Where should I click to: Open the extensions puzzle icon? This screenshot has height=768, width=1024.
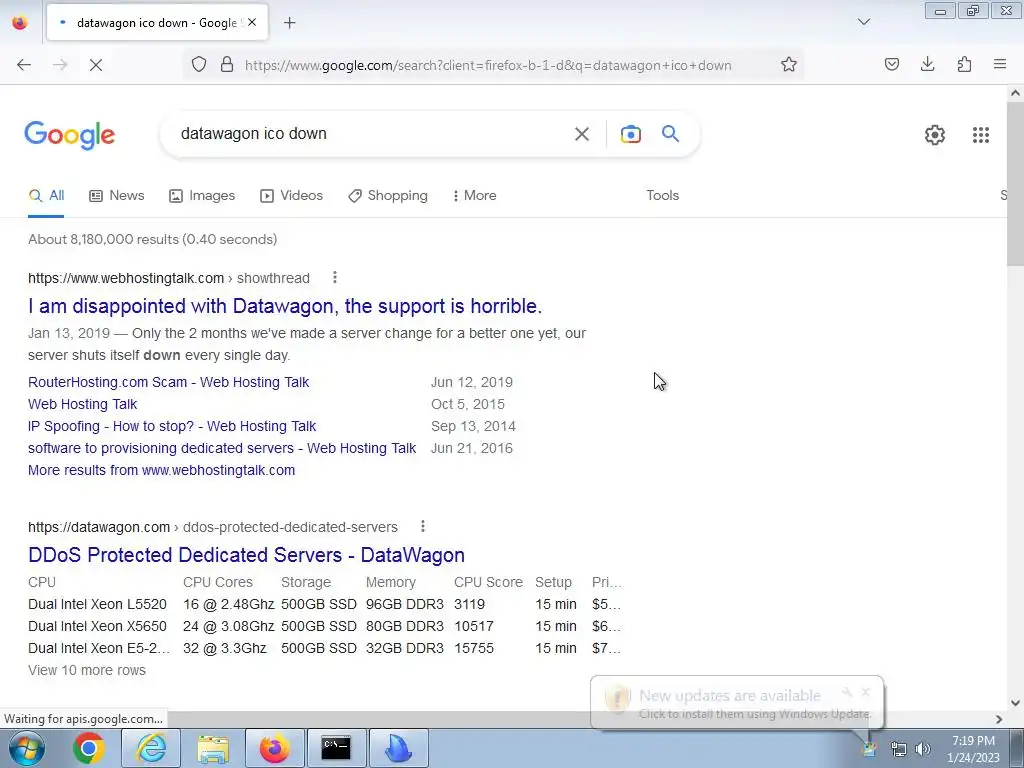point(964,64)
